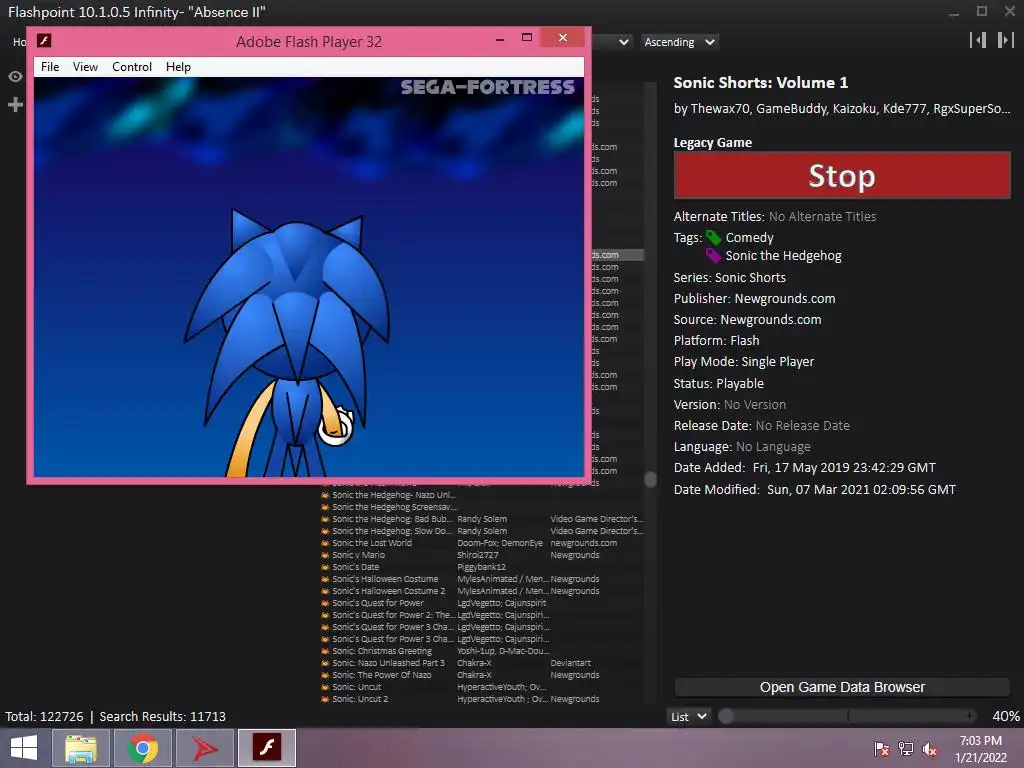Click the game title Sonic Shorts: Volume 1
Viewport: 1024px width, 768px height.
[x=761, y=83]
